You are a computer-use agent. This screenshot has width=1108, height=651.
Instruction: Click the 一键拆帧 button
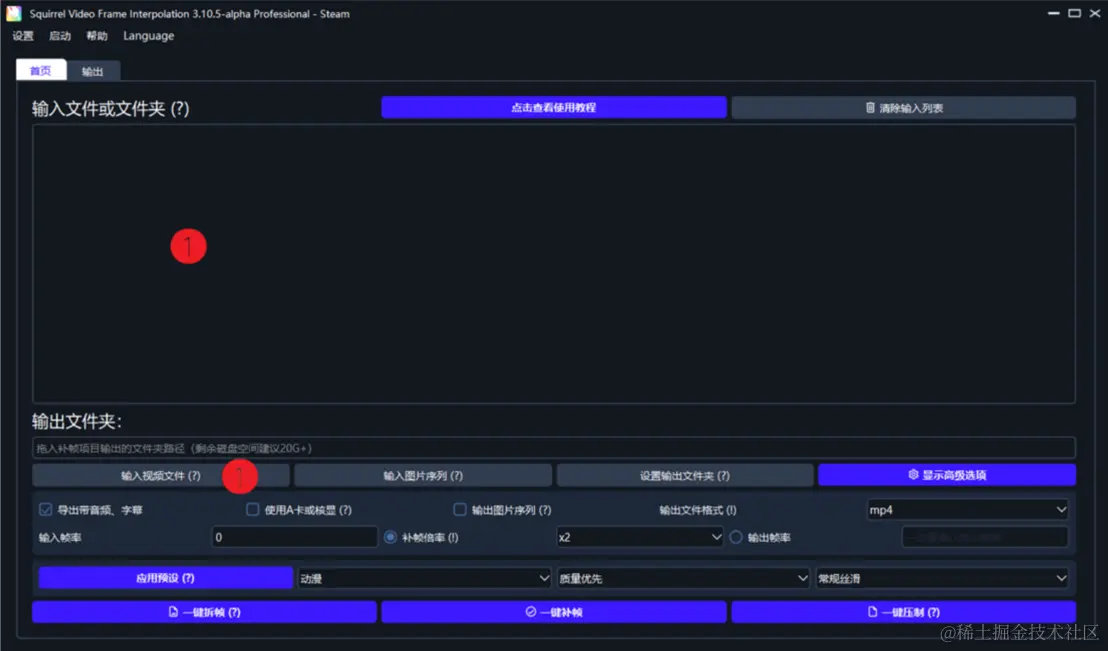click(x=204, y=612)
